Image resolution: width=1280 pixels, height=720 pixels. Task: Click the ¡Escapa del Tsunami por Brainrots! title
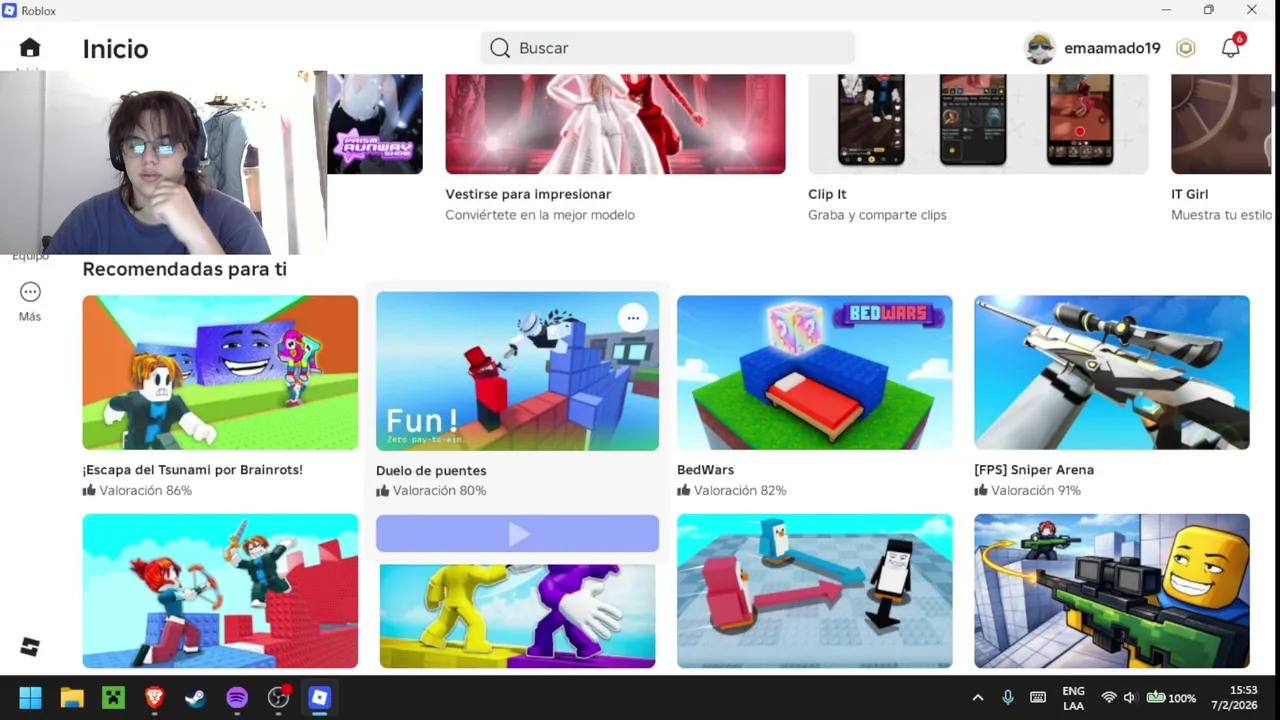coord(192,469)
